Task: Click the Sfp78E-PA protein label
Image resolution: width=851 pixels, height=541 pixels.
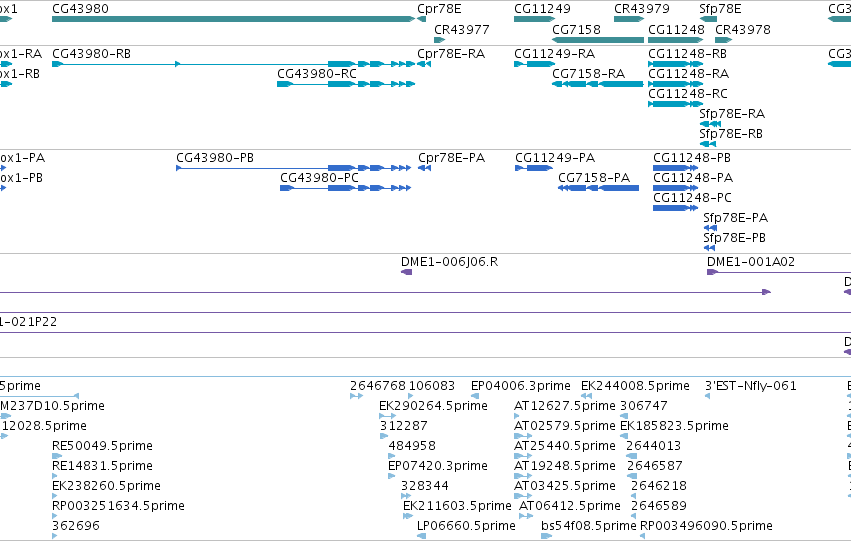Action: point(736,218)
